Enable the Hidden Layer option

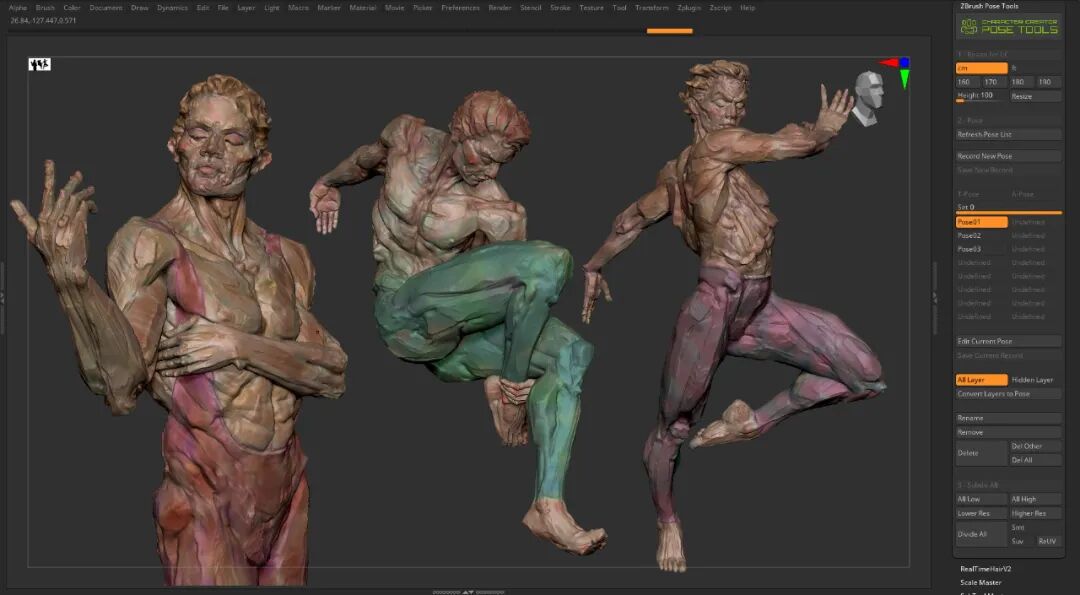1035,380
